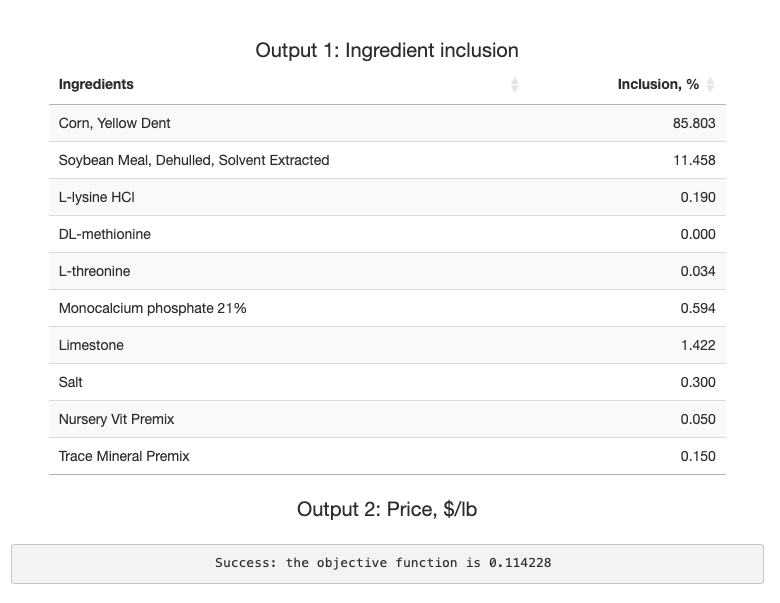The image size is (780, 603).
Task: Select Monocalcium phosphate 21% row
Action: point(388,308)
